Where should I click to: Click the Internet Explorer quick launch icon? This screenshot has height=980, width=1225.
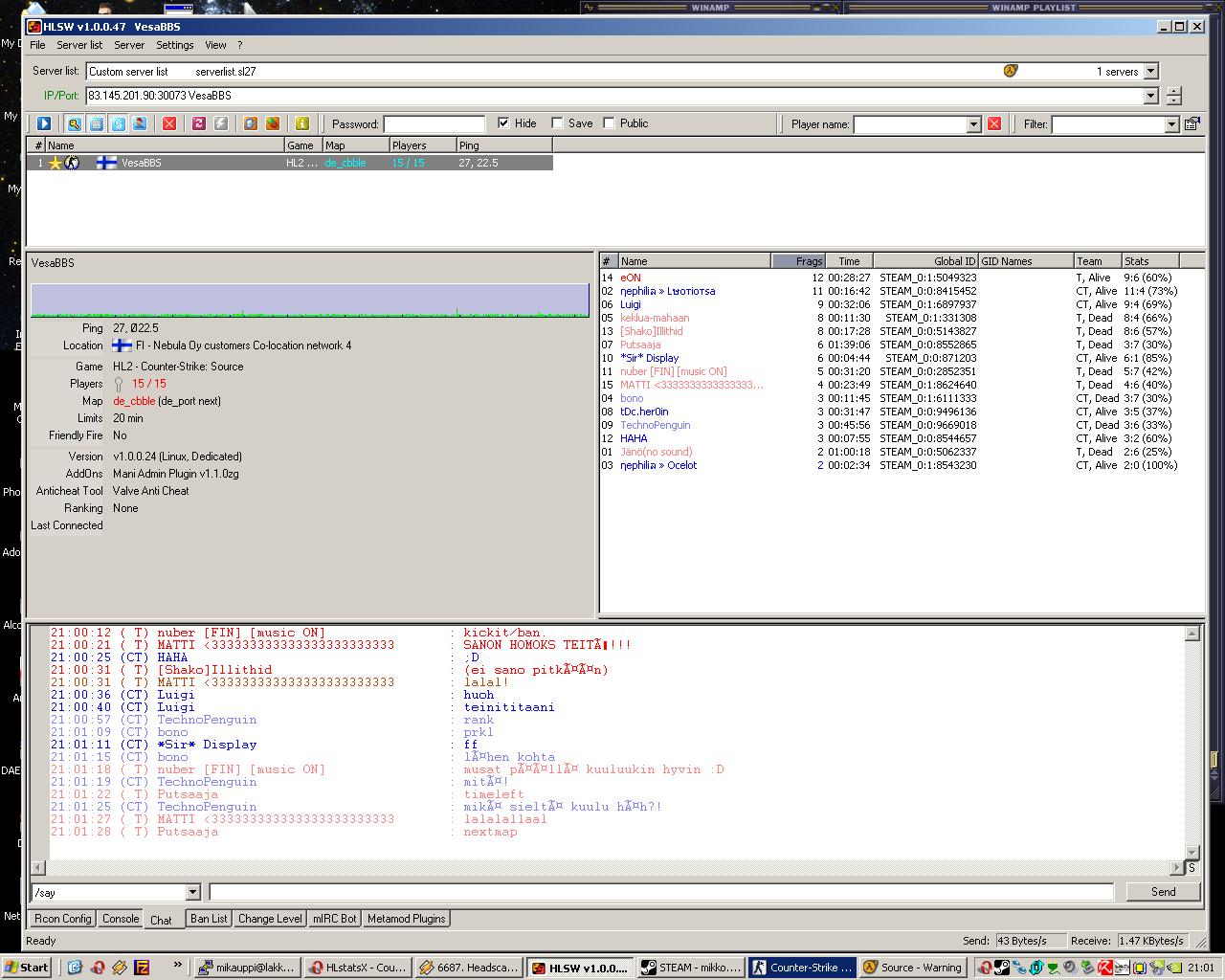[x=75, y=968]
